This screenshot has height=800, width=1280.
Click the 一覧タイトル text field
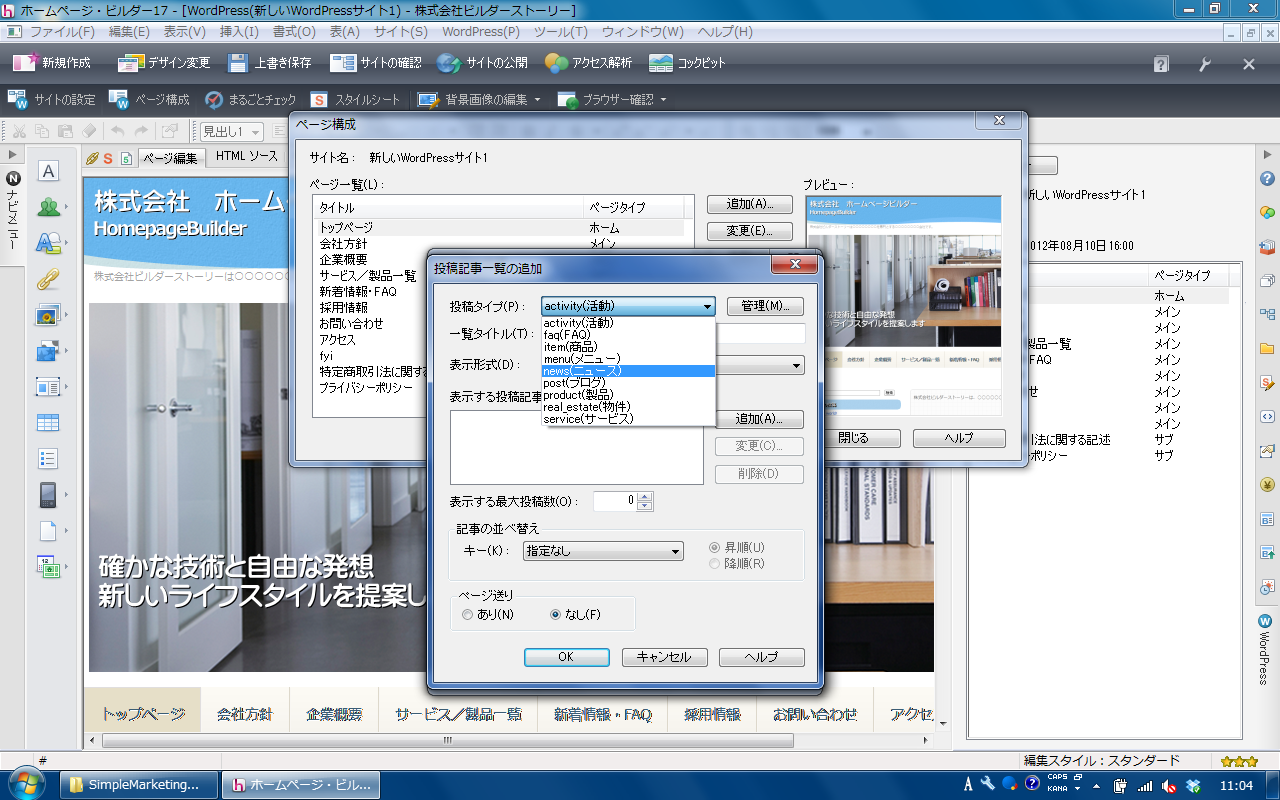[760, 334]
